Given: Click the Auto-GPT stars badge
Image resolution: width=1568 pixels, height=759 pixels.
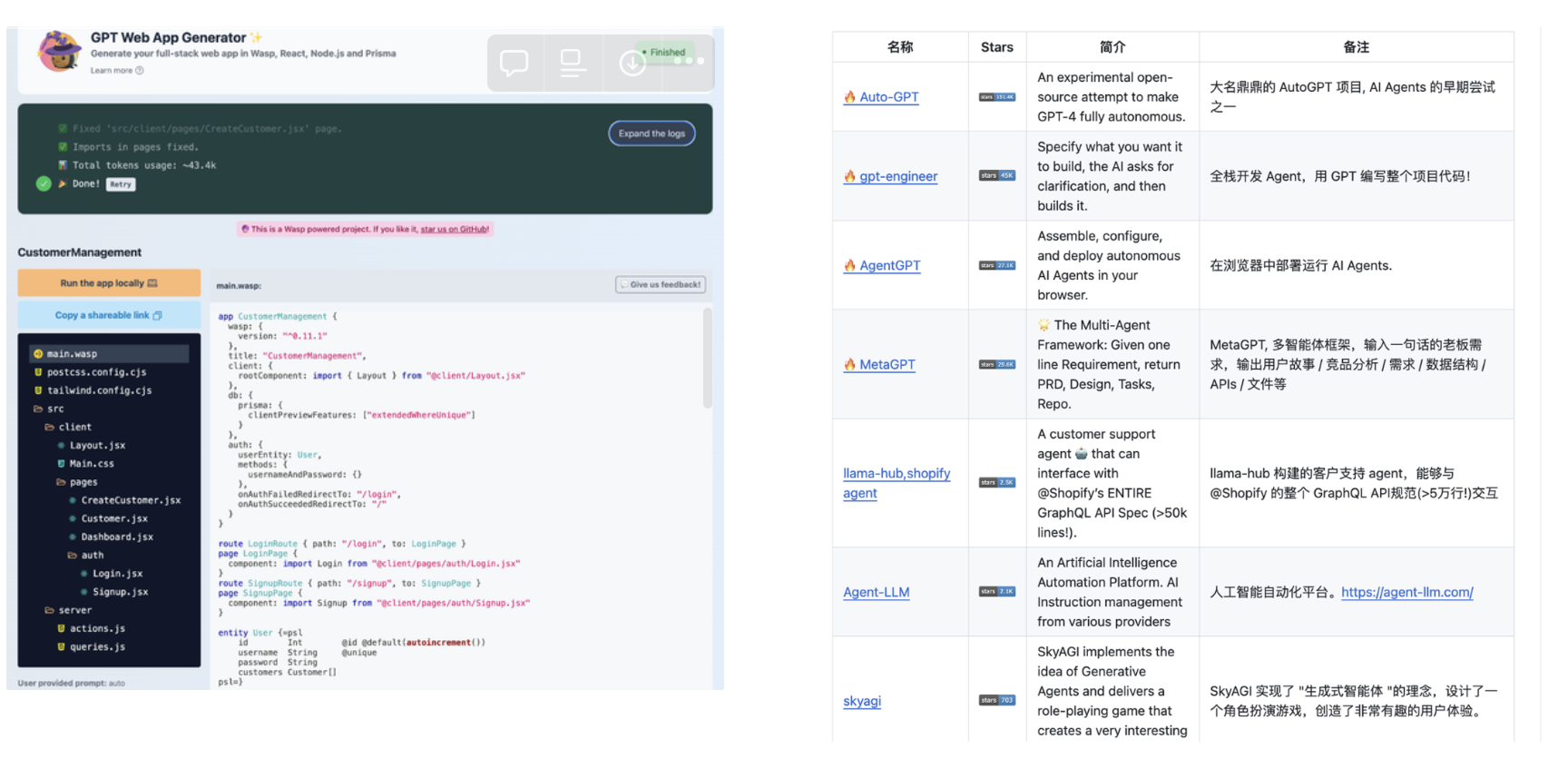Looking at the screenshot, I should (996, 97).
